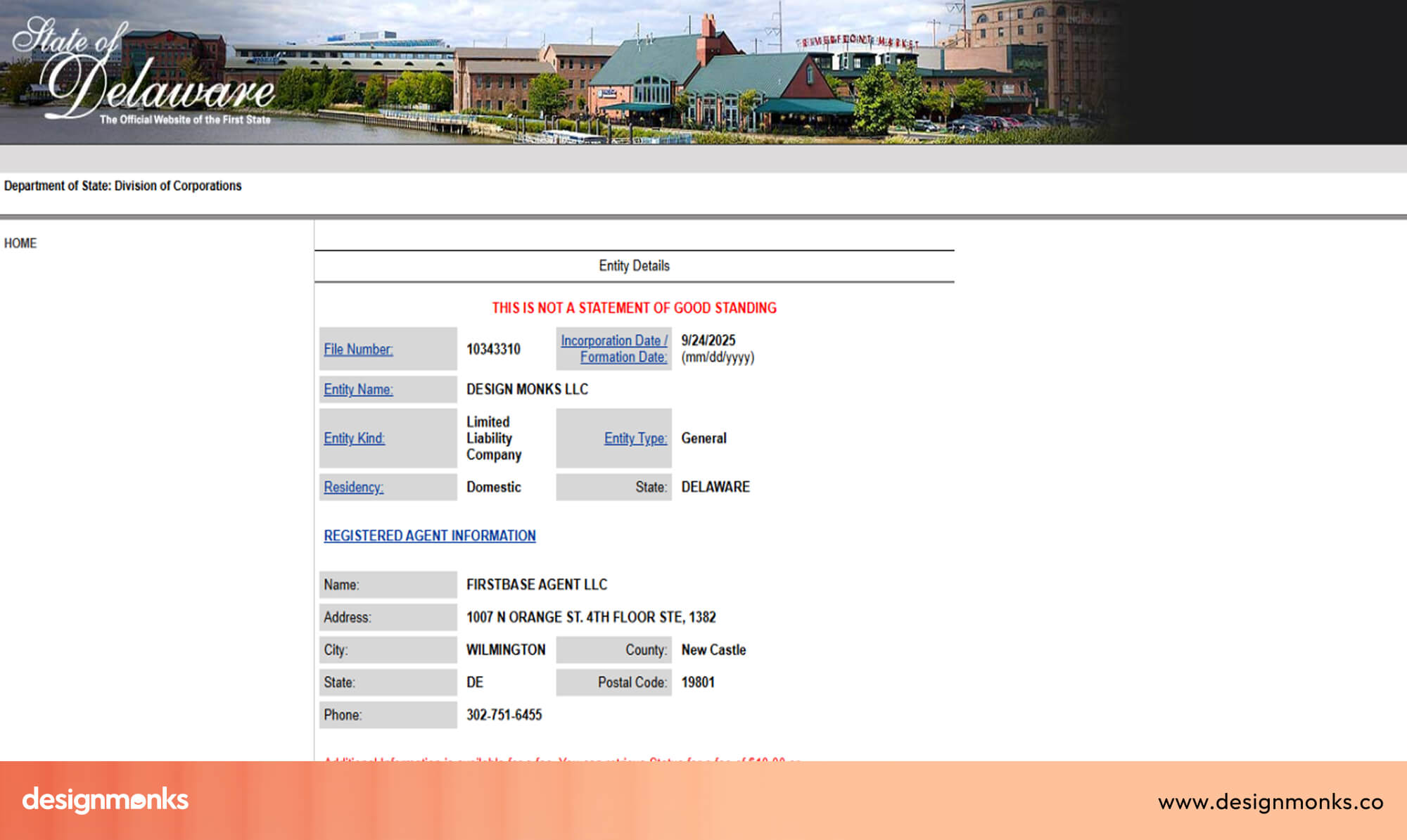Open REGISTERED AGENT INFORMATION details
Viewport: 1407px width, 840px height.
[x=429, y=535]
